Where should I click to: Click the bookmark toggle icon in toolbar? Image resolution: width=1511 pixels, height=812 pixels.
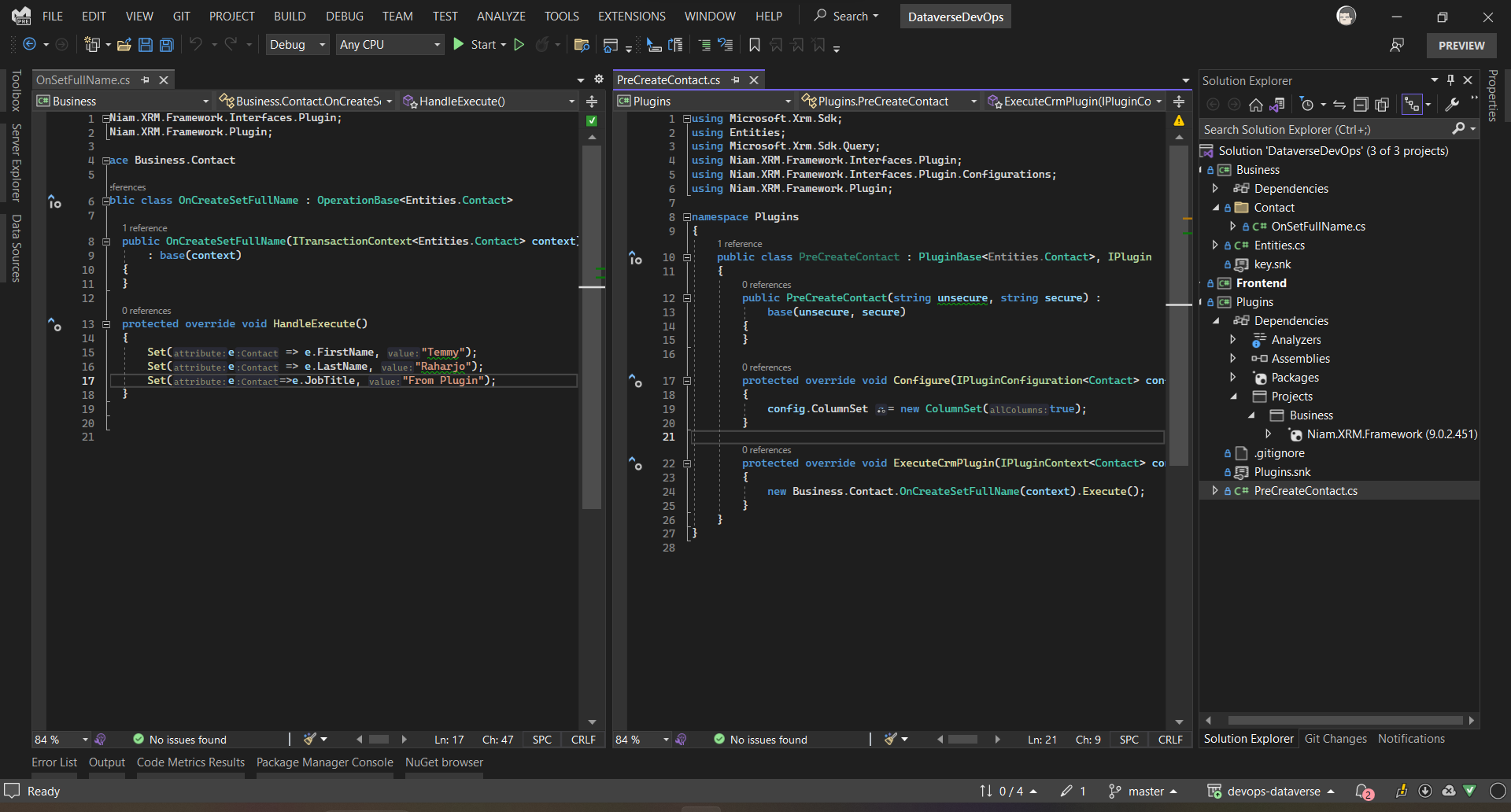(x=755, y=45)
